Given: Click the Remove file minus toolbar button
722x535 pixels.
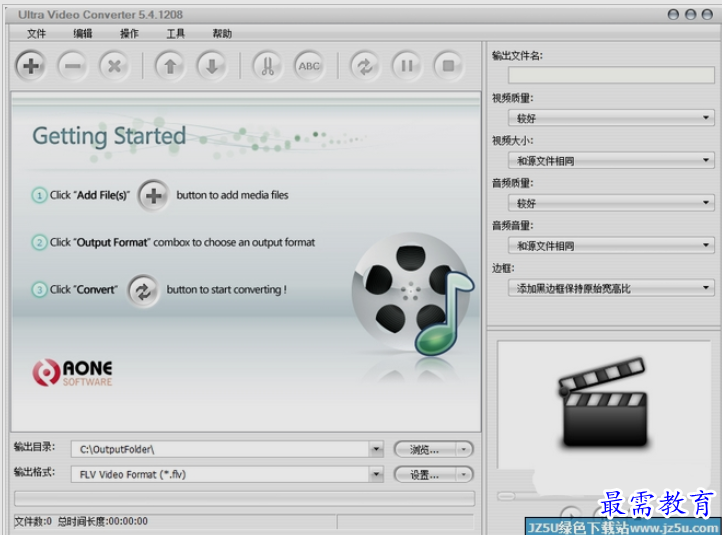Looking at the screenshot, I should pyautogui.click(x=72, y=66).
